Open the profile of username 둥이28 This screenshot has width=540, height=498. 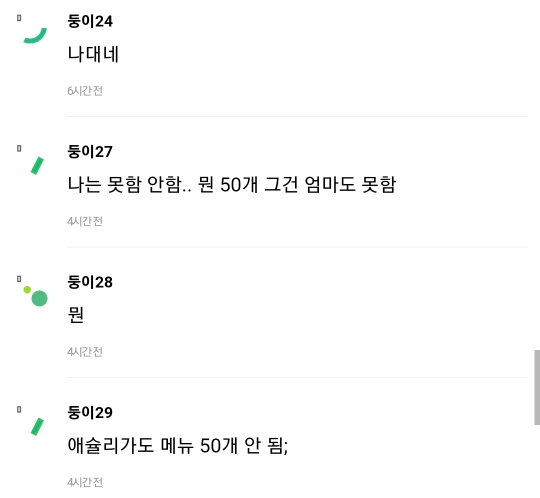(x=90, y=282)
